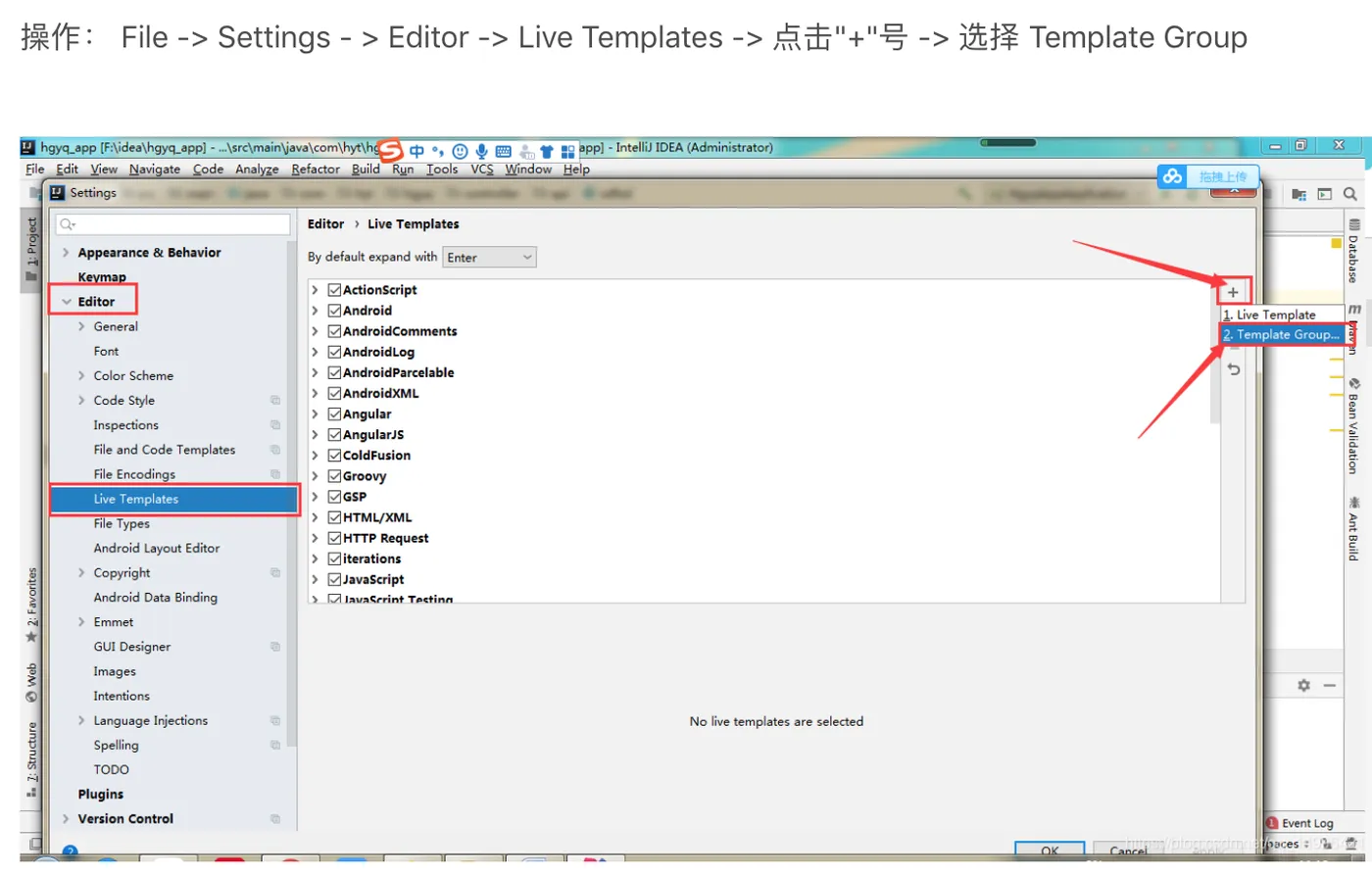The height and width of the screenshot is (874, 1372).
Task: Open the Sogou toolbox grid icon
Action: tap(567, 152)
